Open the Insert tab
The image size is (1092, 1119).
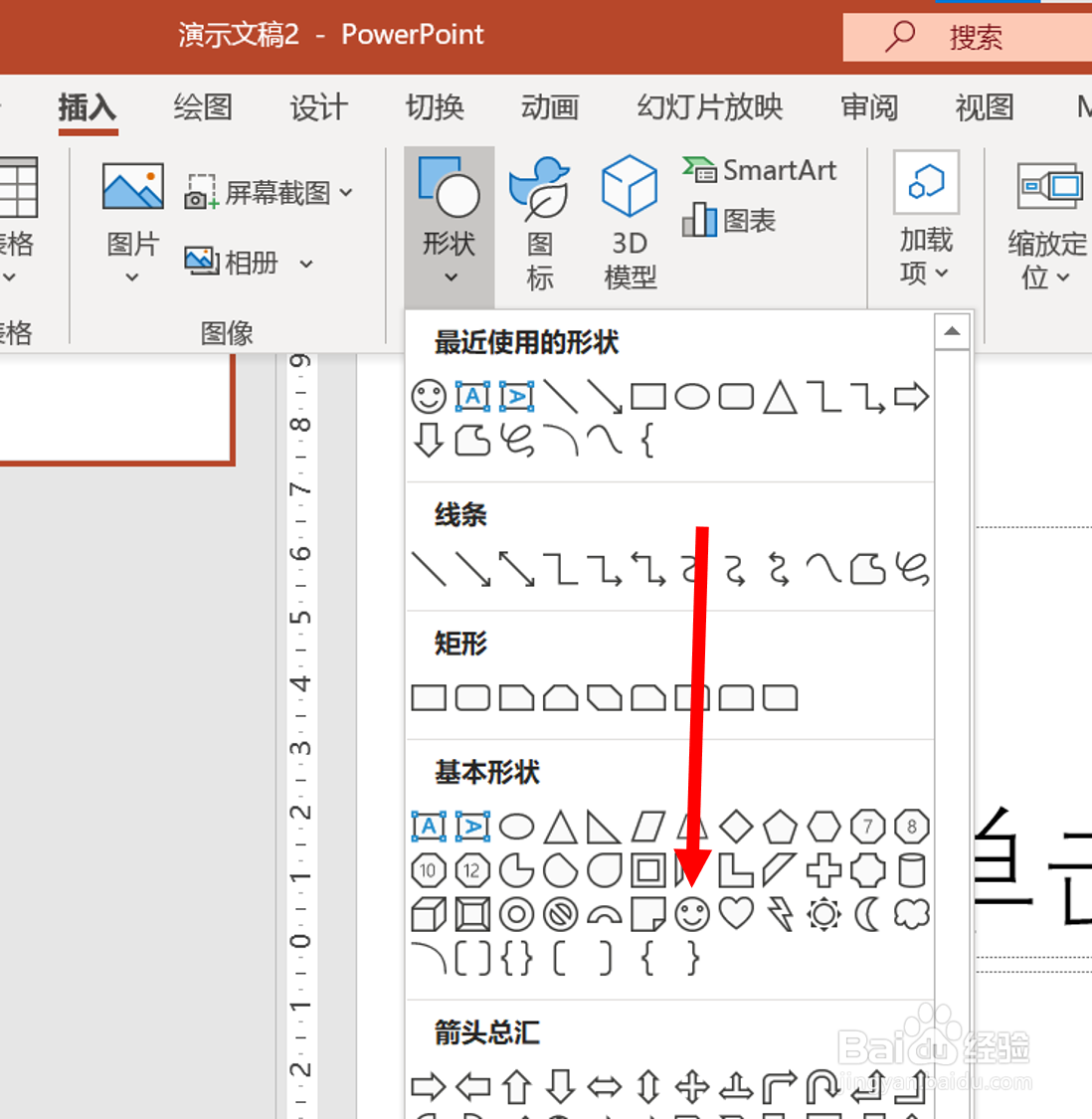pos(88,108)
